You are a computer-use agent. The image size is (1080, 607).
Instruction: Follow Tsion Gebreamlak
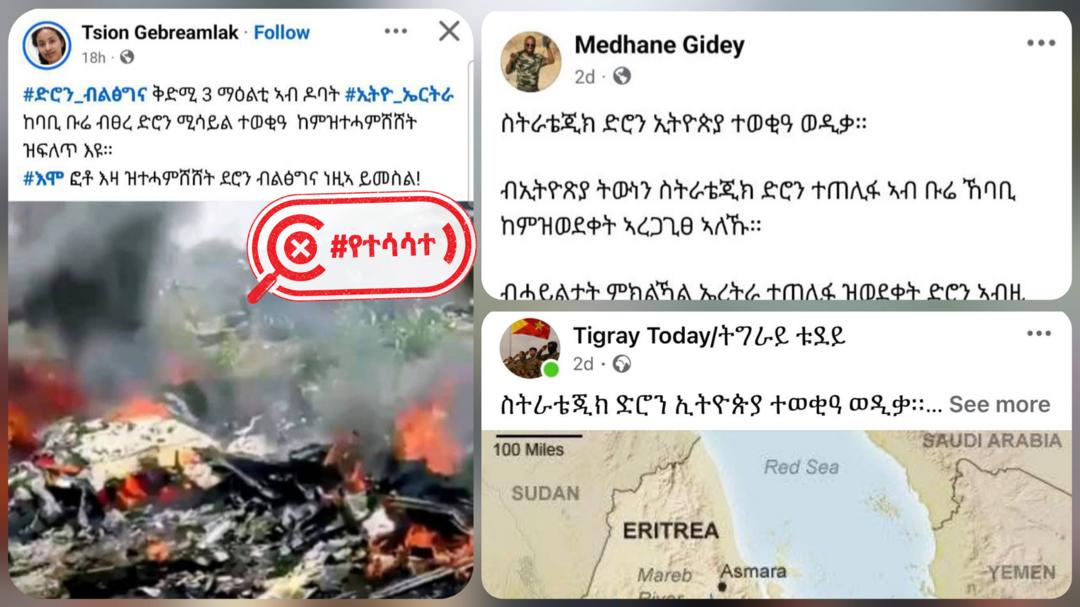pos(282,32)
